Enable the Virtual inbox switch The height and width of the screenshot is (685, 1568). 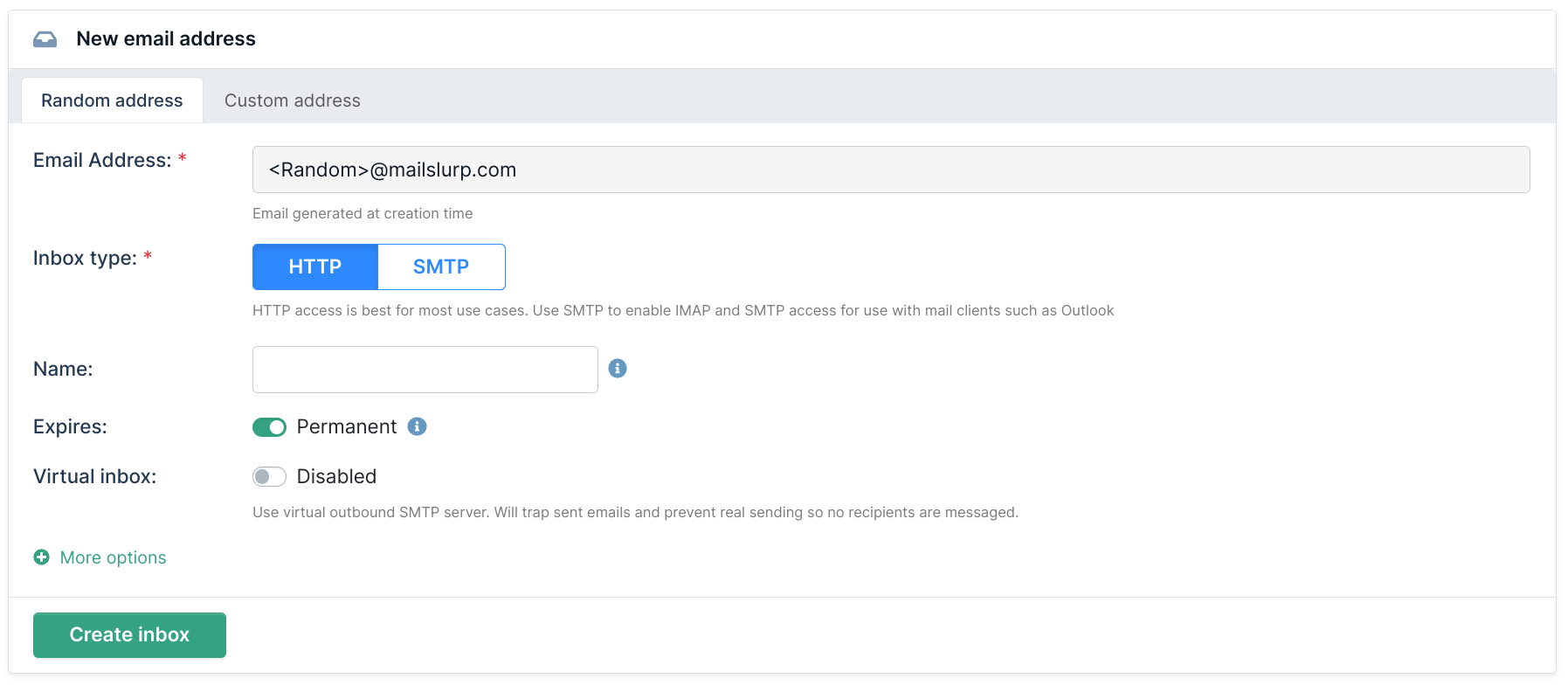[269, 476]
